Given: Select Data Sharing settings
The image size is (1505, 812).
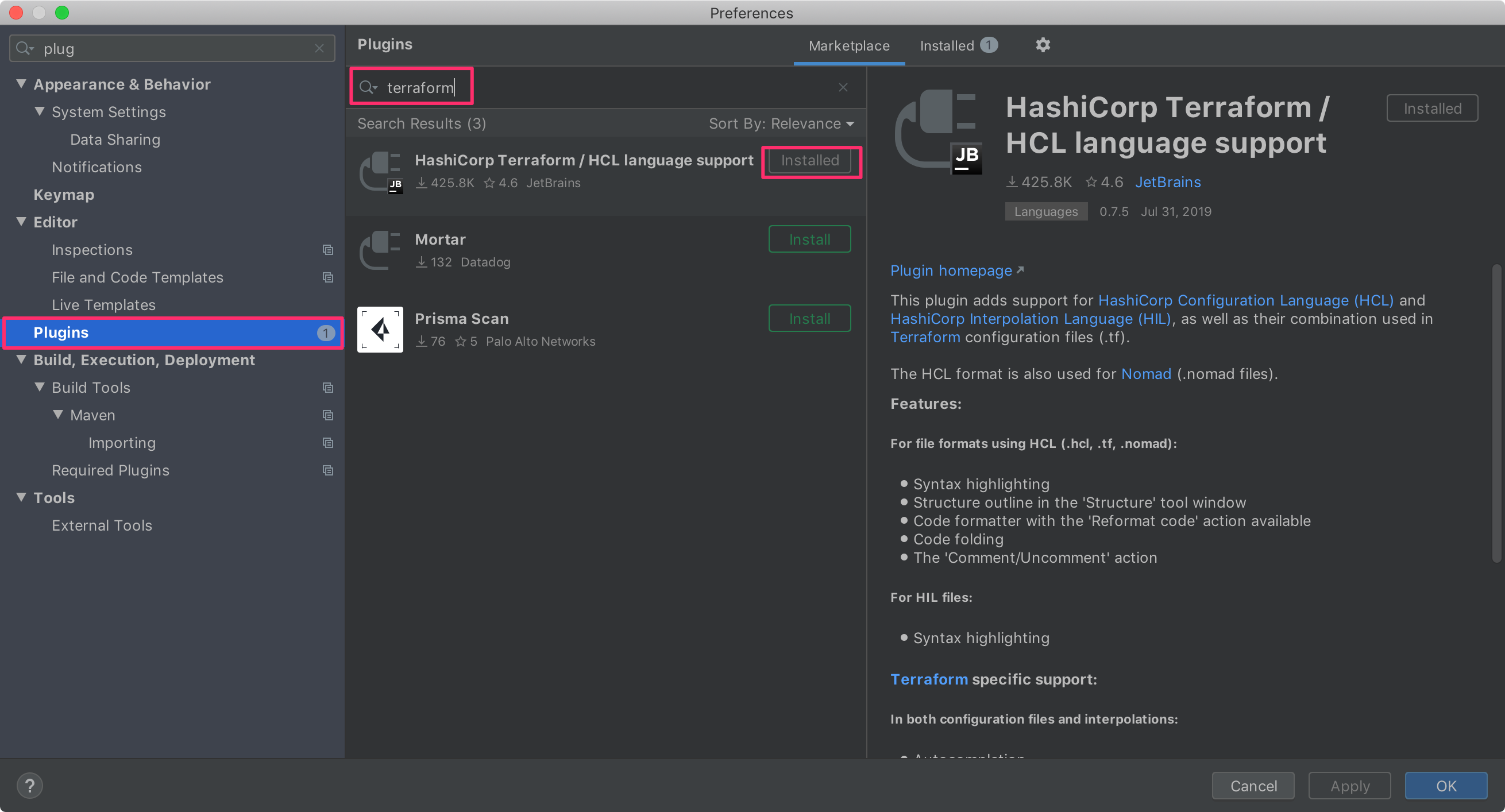Looking at the screenshot, I should 115,140.
